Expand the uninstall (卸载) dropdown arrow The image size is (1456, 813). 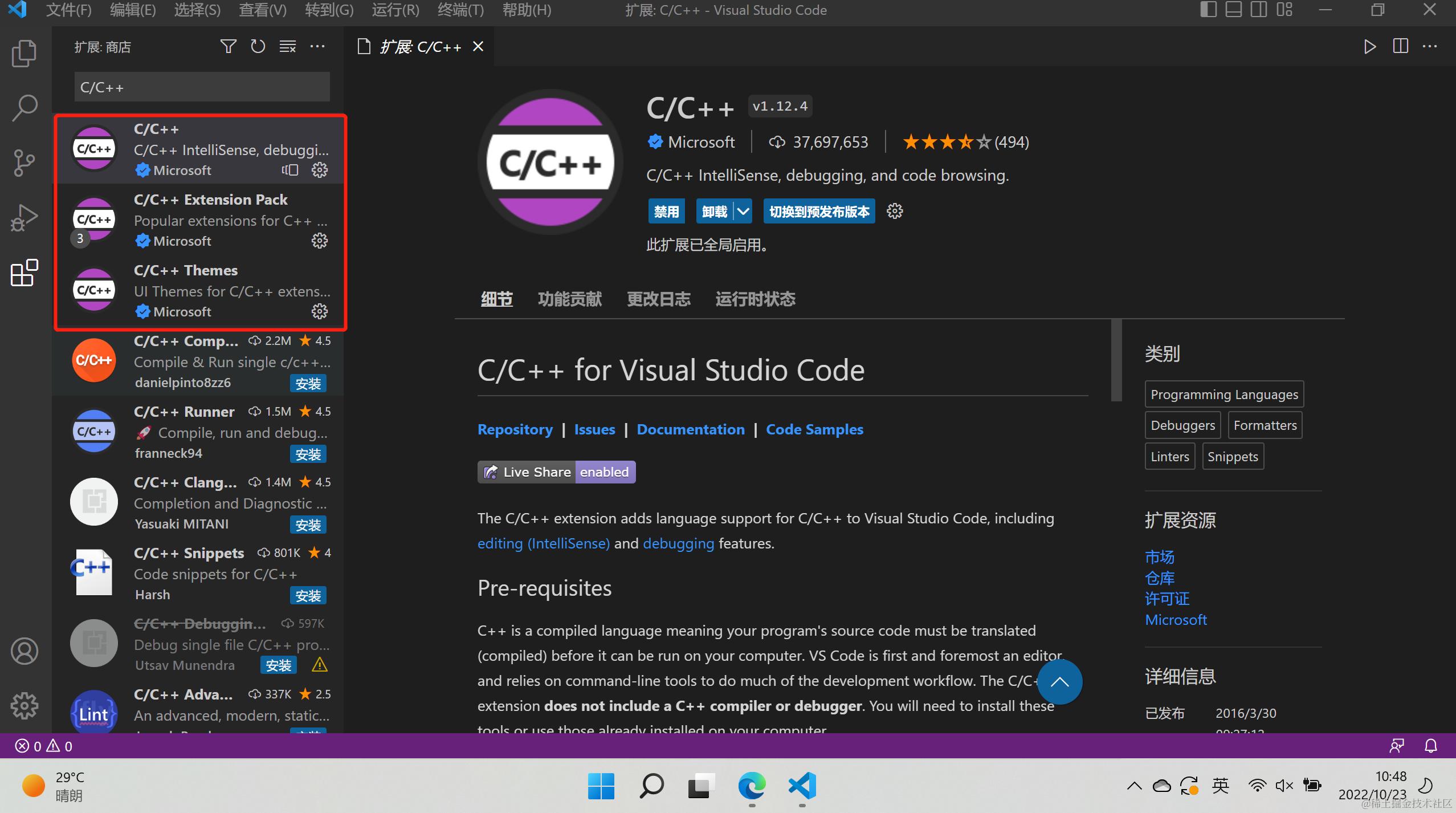743,212
